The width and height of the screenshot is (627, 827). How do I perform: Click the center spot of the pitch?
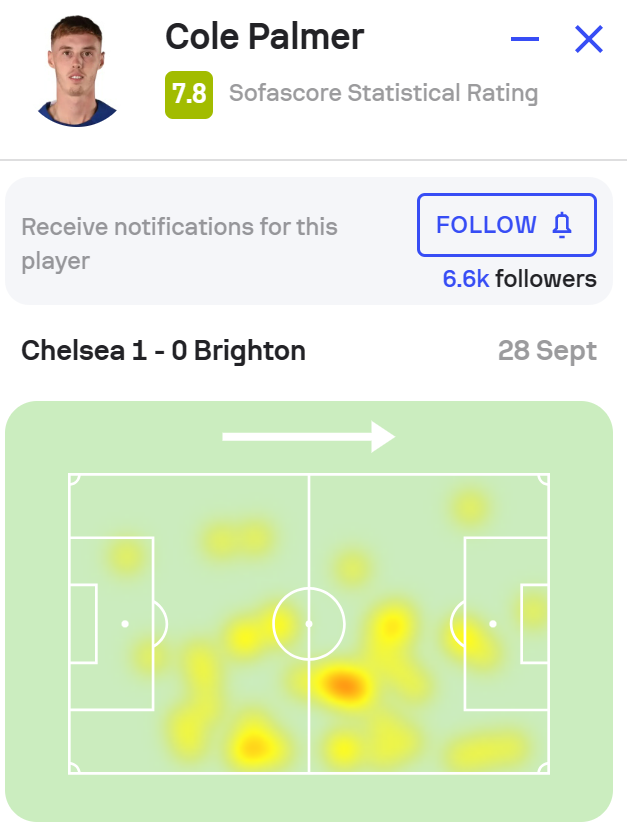308,624
